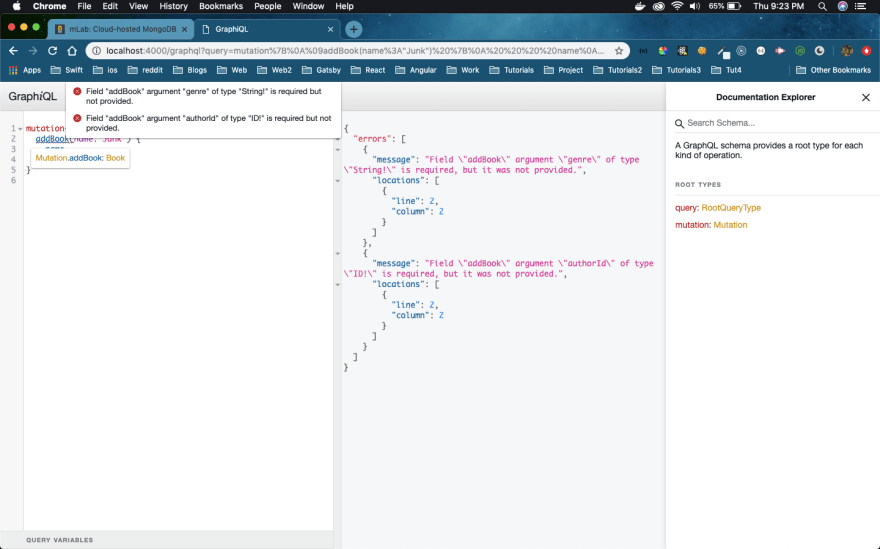
Task: Fold the second error object
Action: click(x=338, y=254)
